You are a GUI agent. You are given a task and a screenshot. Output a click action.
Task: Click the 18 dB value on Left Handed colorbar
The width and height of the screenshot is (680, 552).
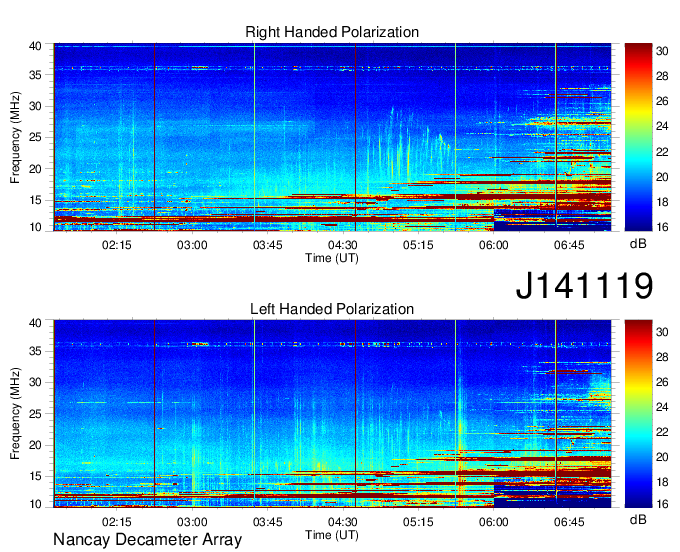click(x=662, y=482)
